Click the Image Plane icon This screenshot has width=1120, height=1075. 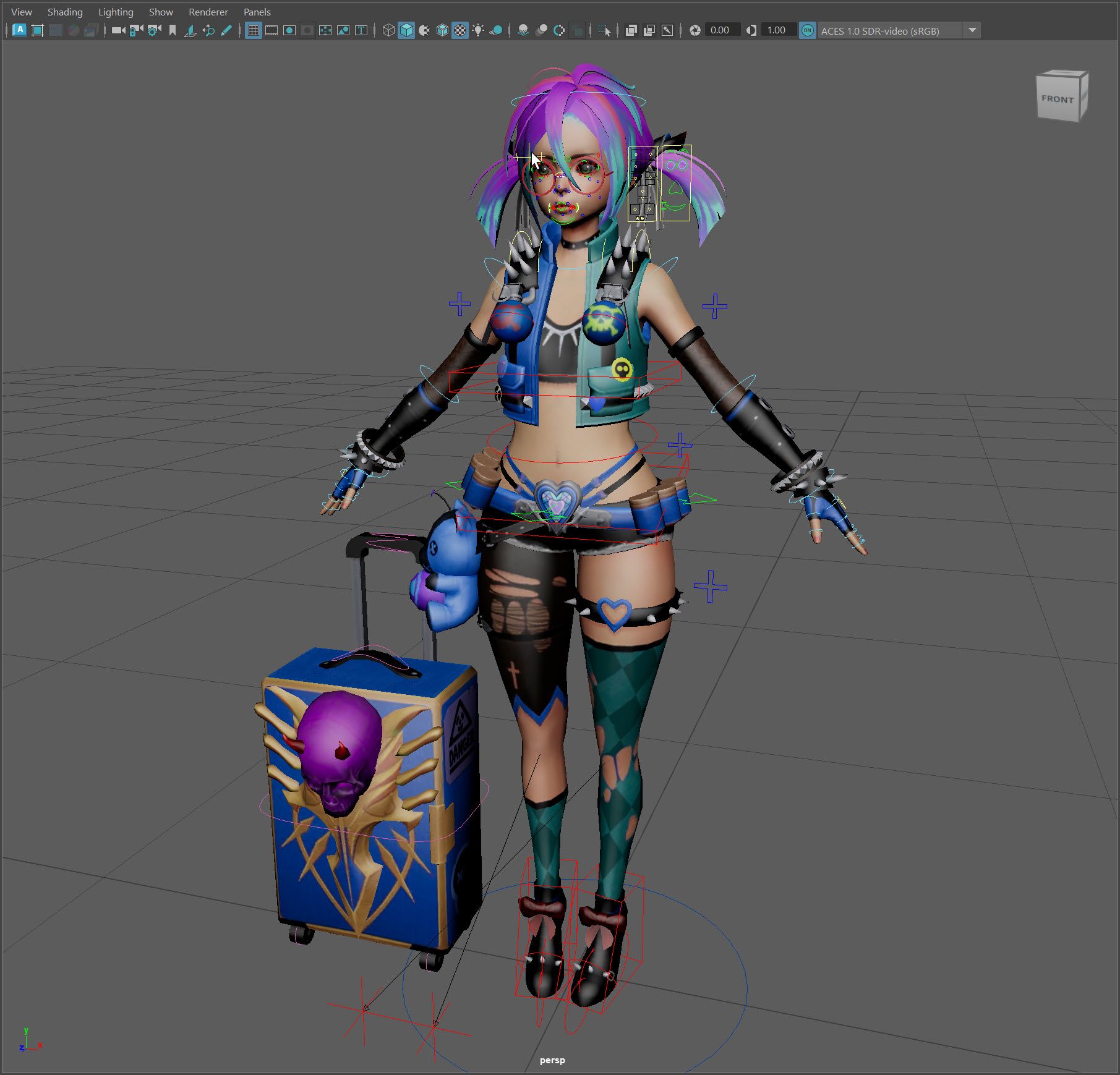pyautogui.click(x=190, y=30)
